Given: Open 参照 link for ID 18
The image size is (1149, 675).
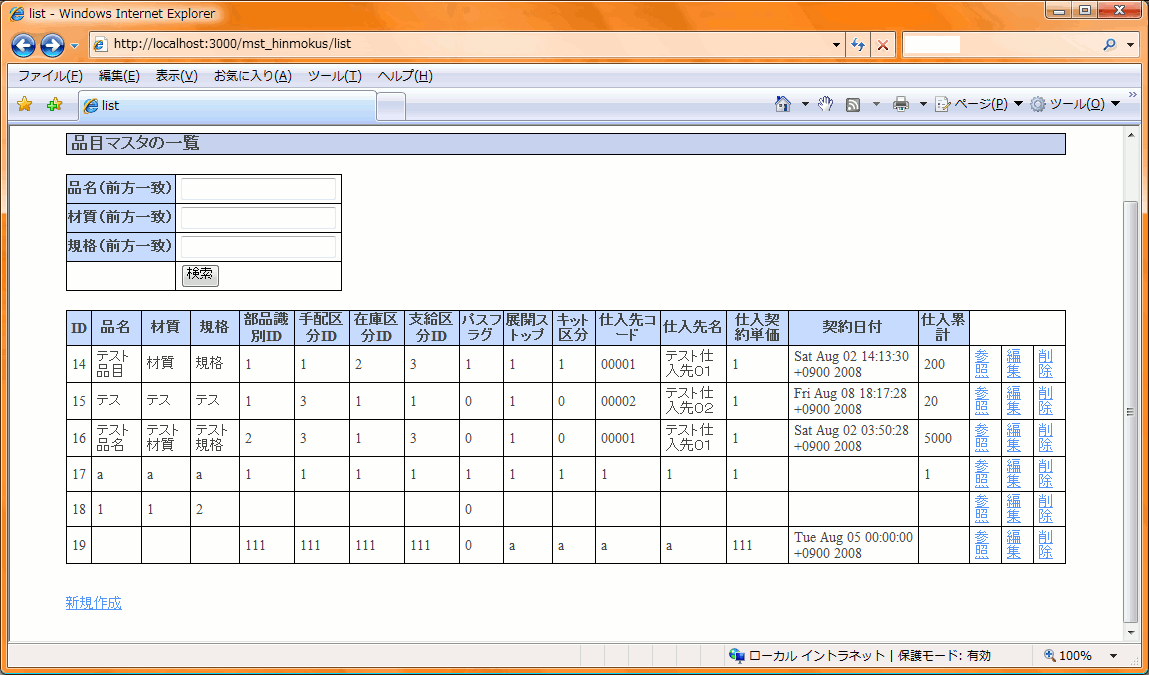Looking at the screenshot, I should 982,509.
